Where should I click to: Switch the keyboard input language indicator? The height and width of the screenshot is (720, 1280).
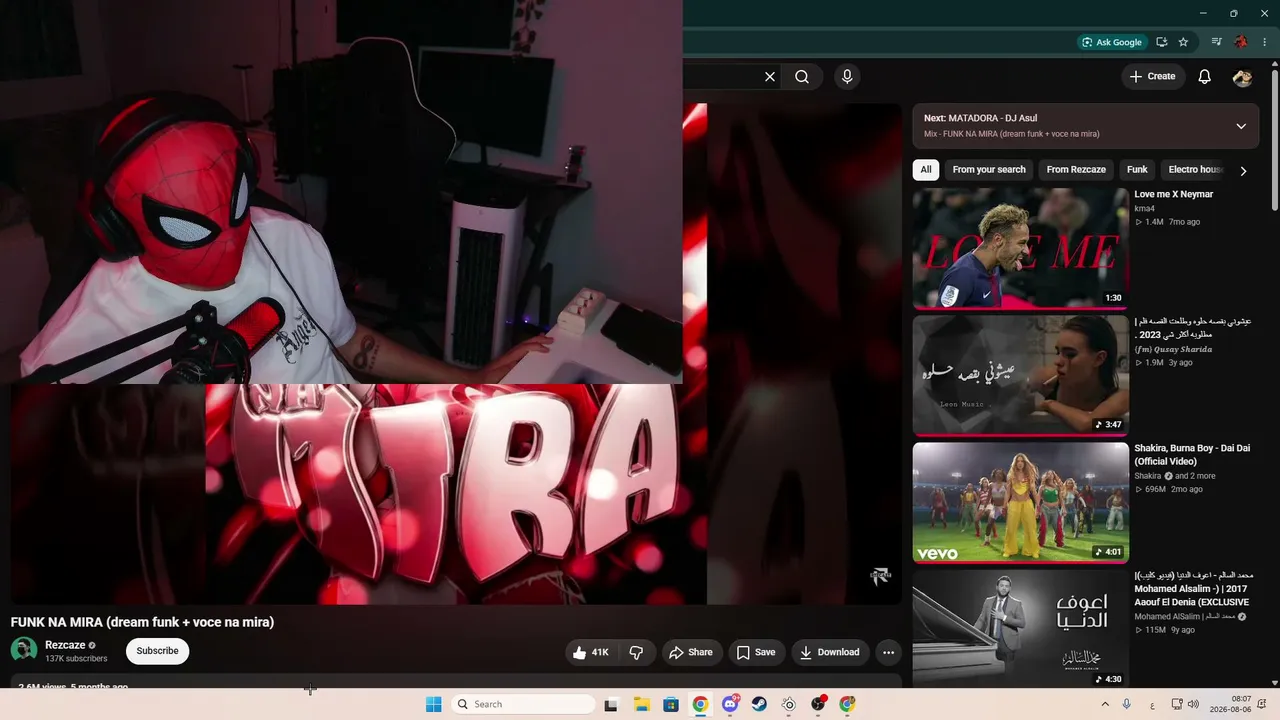tap(1152, 704)
